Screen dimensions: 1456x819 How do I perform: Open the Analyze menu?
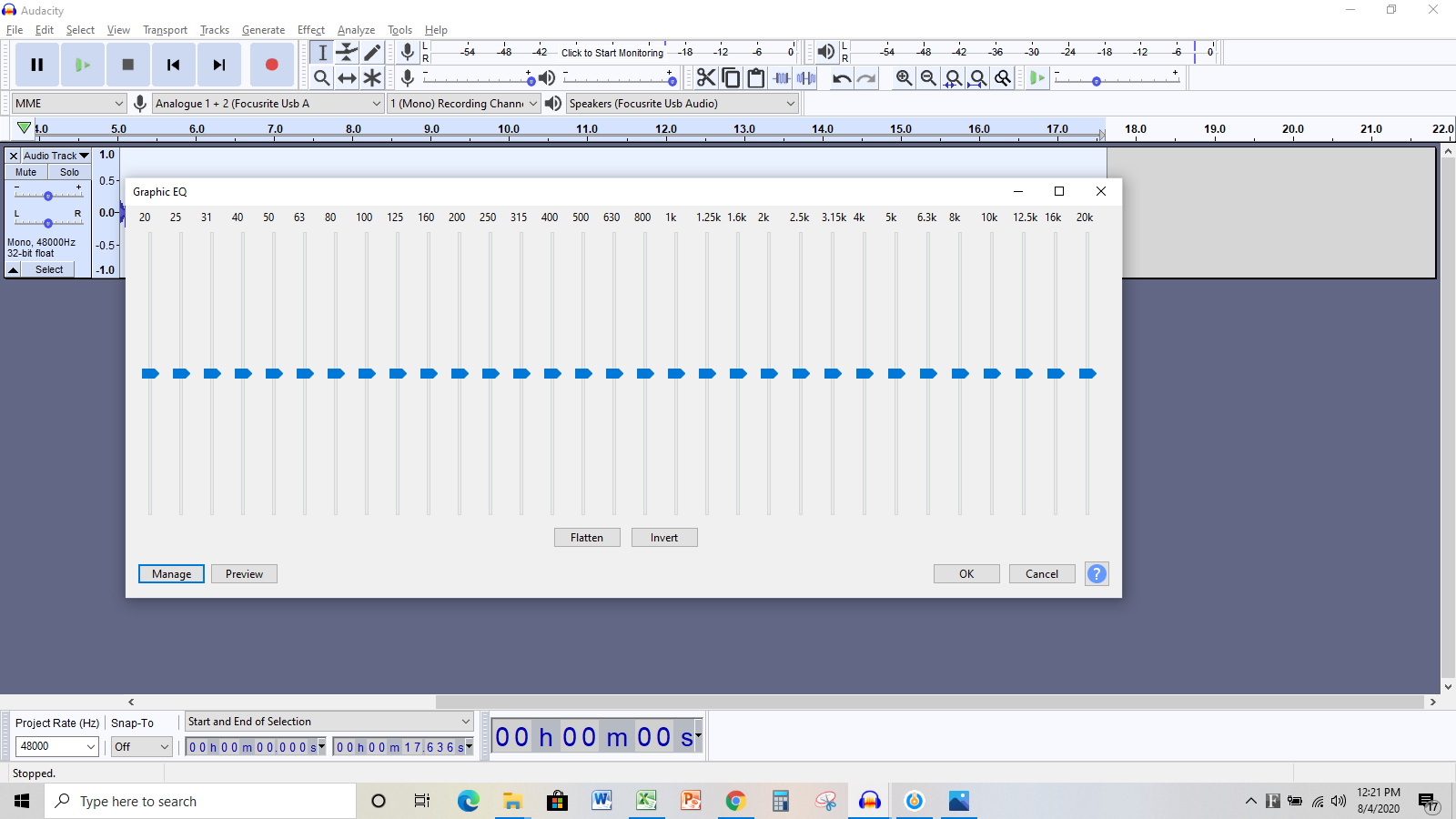point(356,30)
